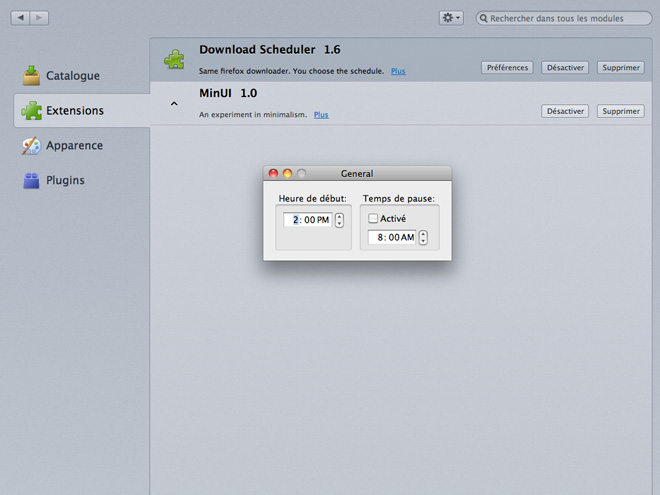Click the MinUI caret icon
The height and width of the screenshot is (495, 660).
(174, 104)
